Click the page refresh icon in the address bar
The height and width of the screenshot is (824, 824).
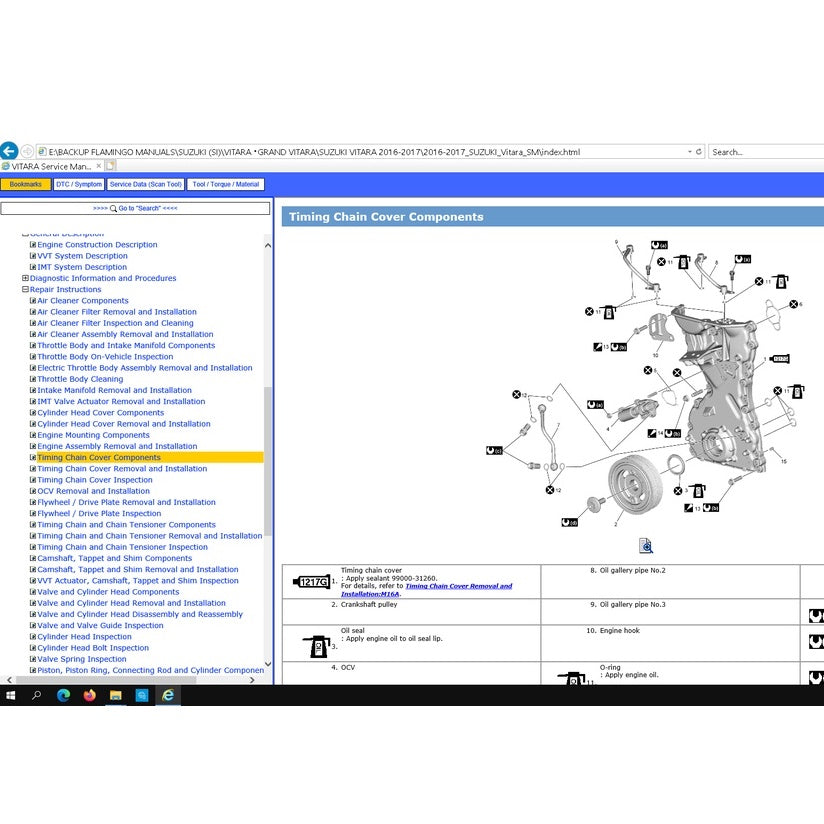pyautogui.click(x=698, y=152)
